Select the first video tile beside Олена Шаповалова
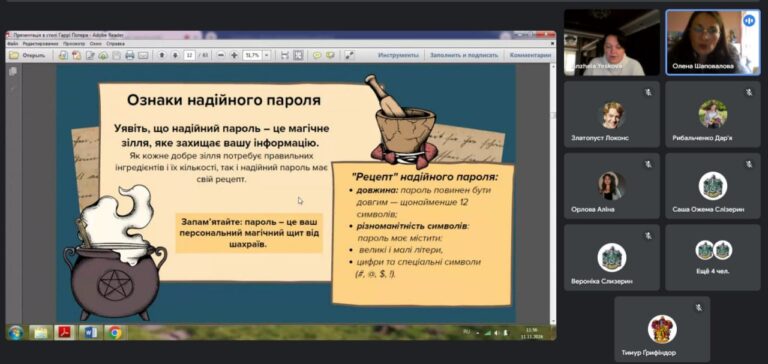The image size is (768, 364). [x=612, y=43]
